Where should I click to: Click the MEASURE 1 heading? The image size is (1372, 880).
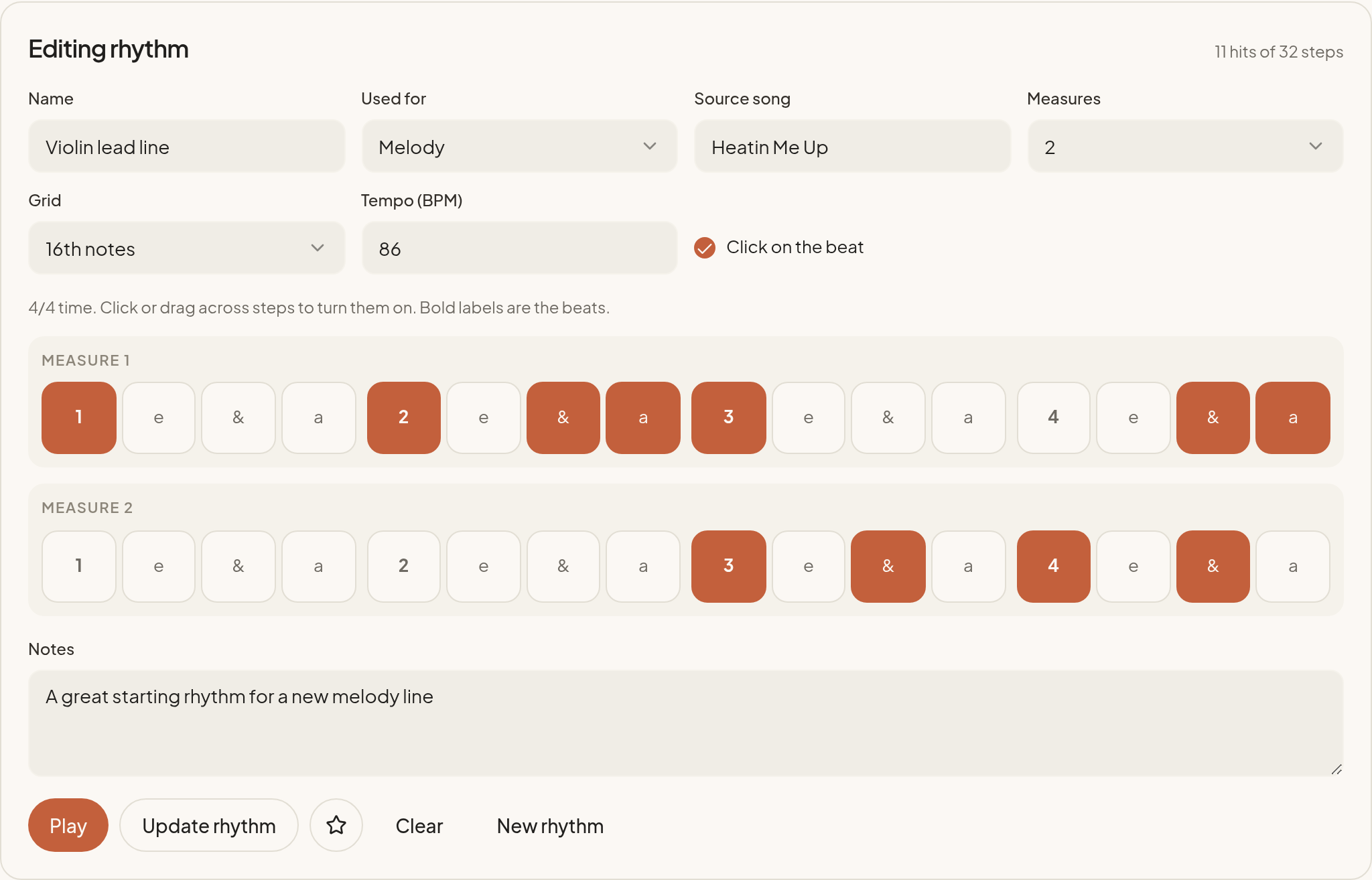86,360
